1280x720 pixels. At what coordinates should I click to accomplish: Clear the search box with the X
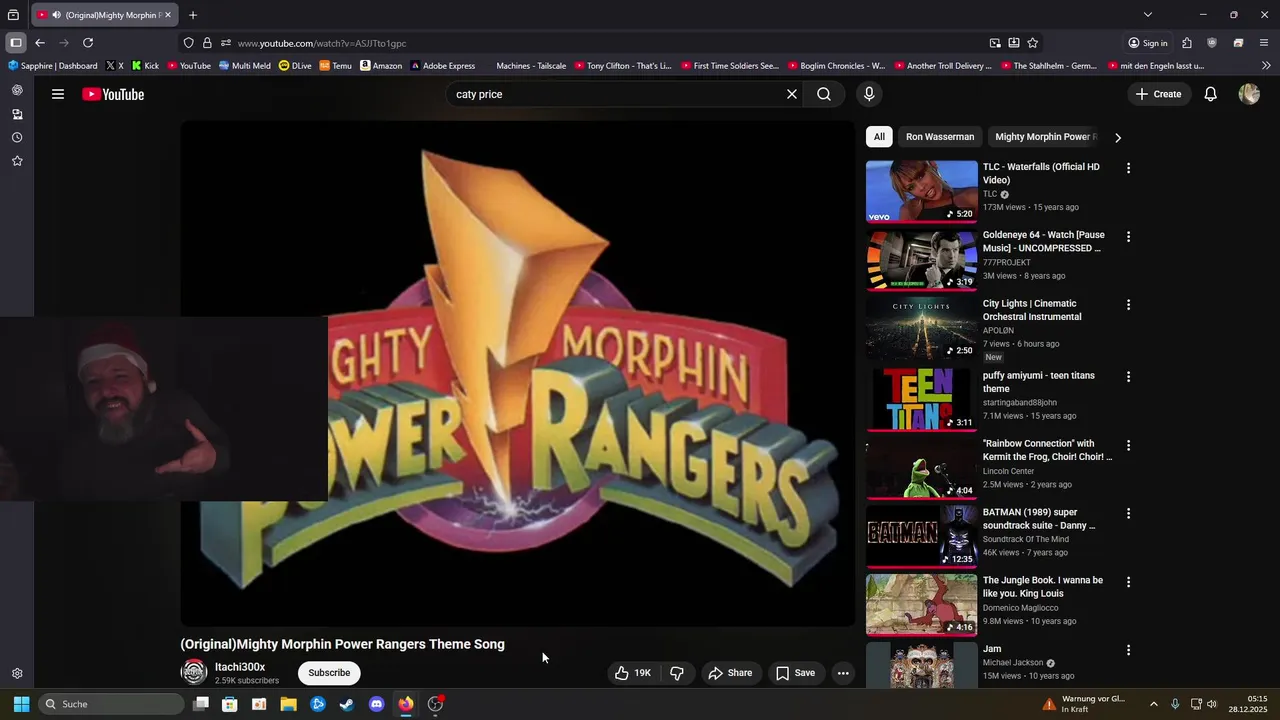point(792,94)
